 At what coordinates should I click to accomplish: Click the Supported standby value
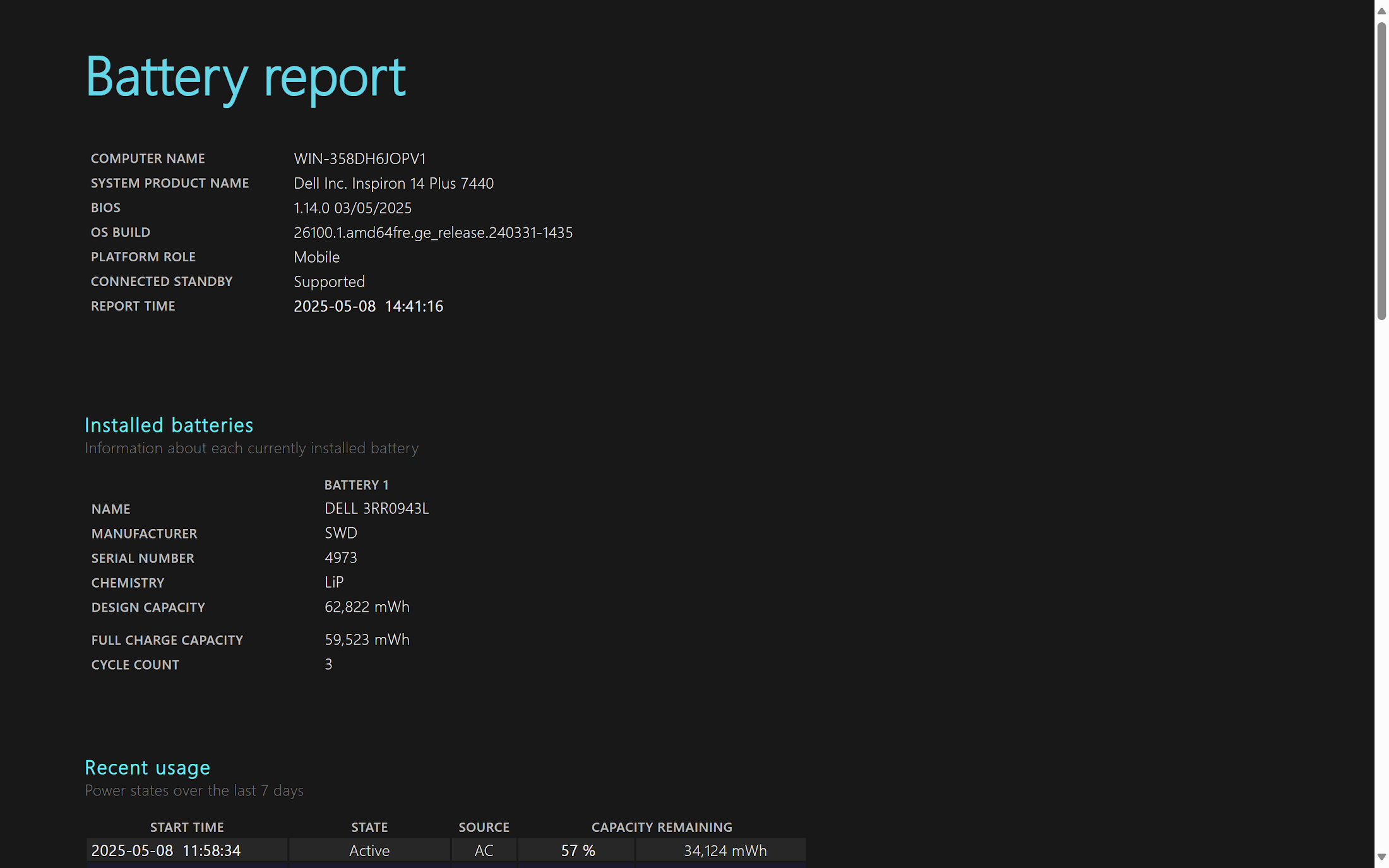point(329,282)
